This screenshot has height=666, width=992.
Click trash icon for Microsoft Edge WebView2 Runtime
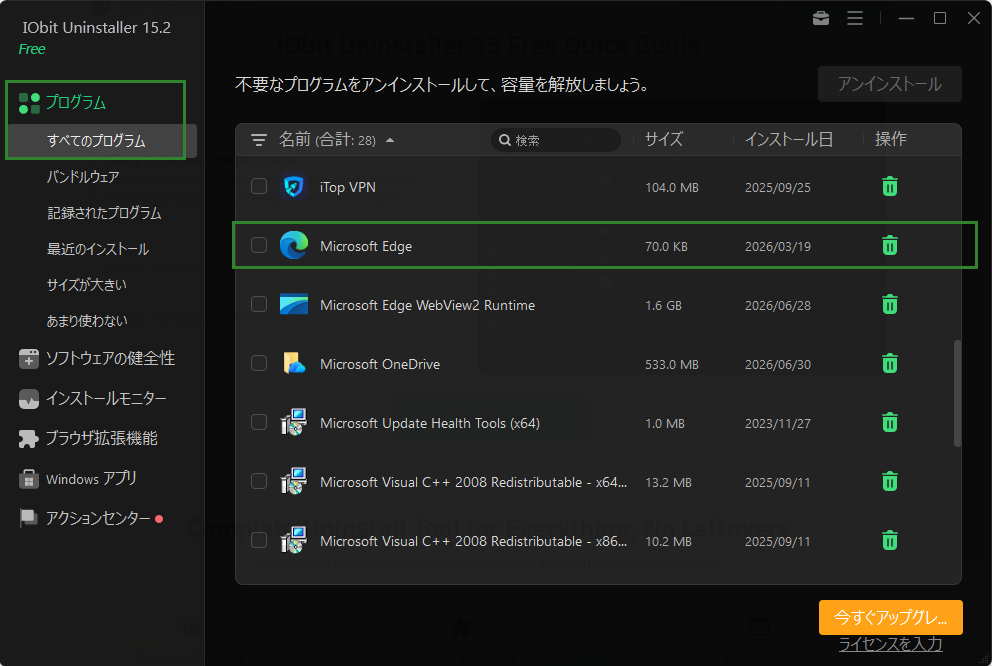click(890, 304)
